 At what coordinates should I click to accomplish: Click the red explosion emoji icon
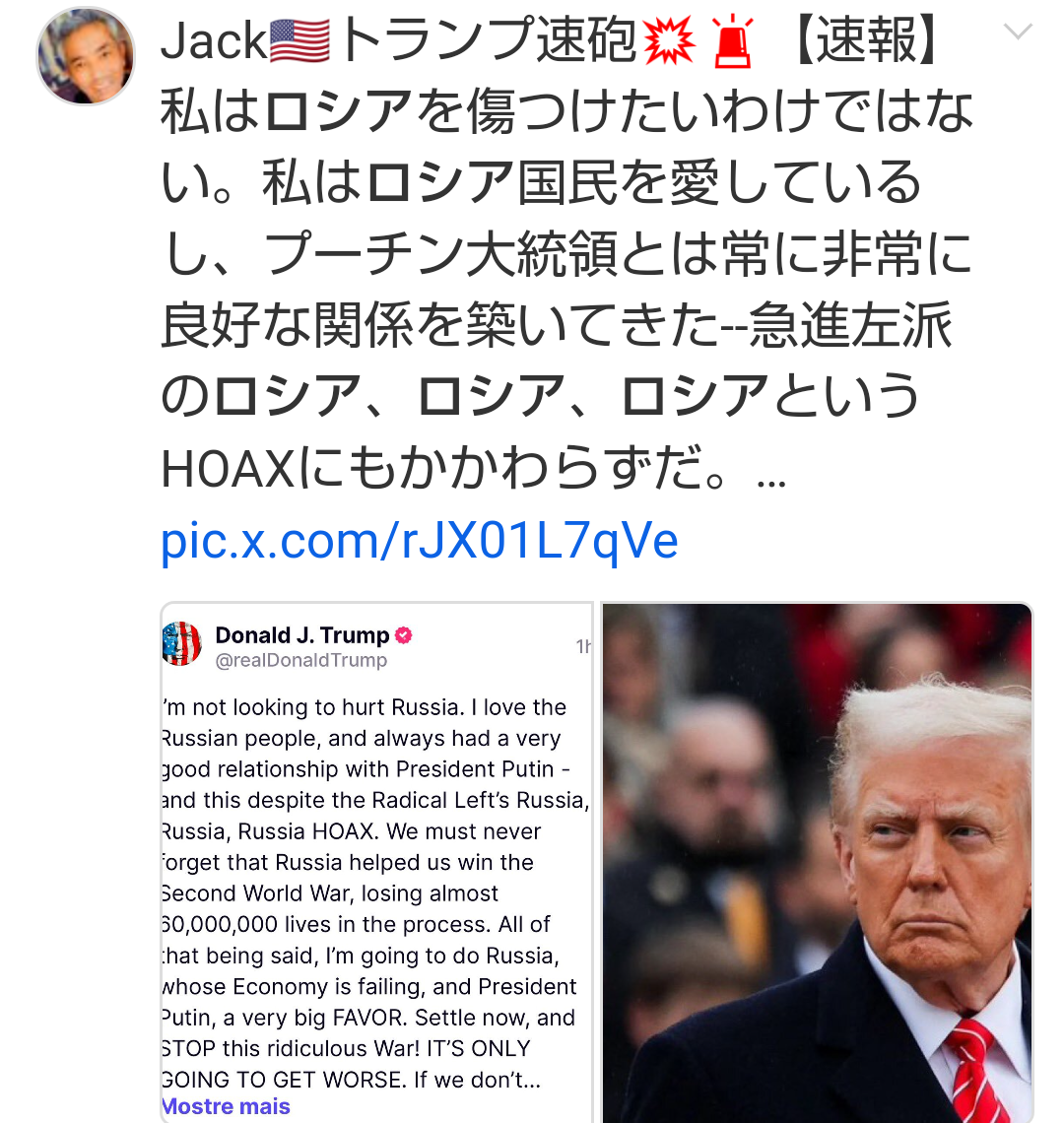click(669, 40)
